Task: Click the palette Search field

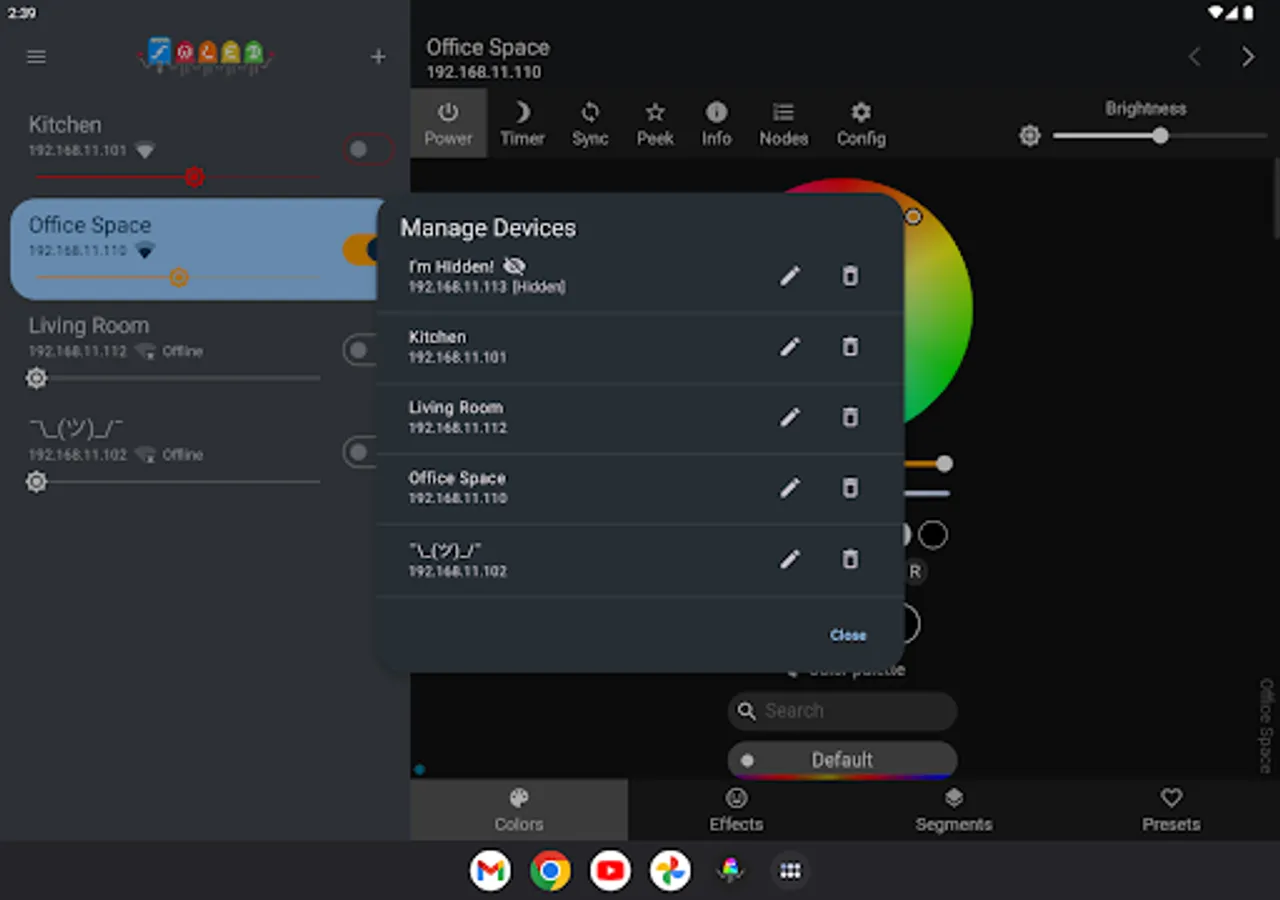Action: [842, 711]
